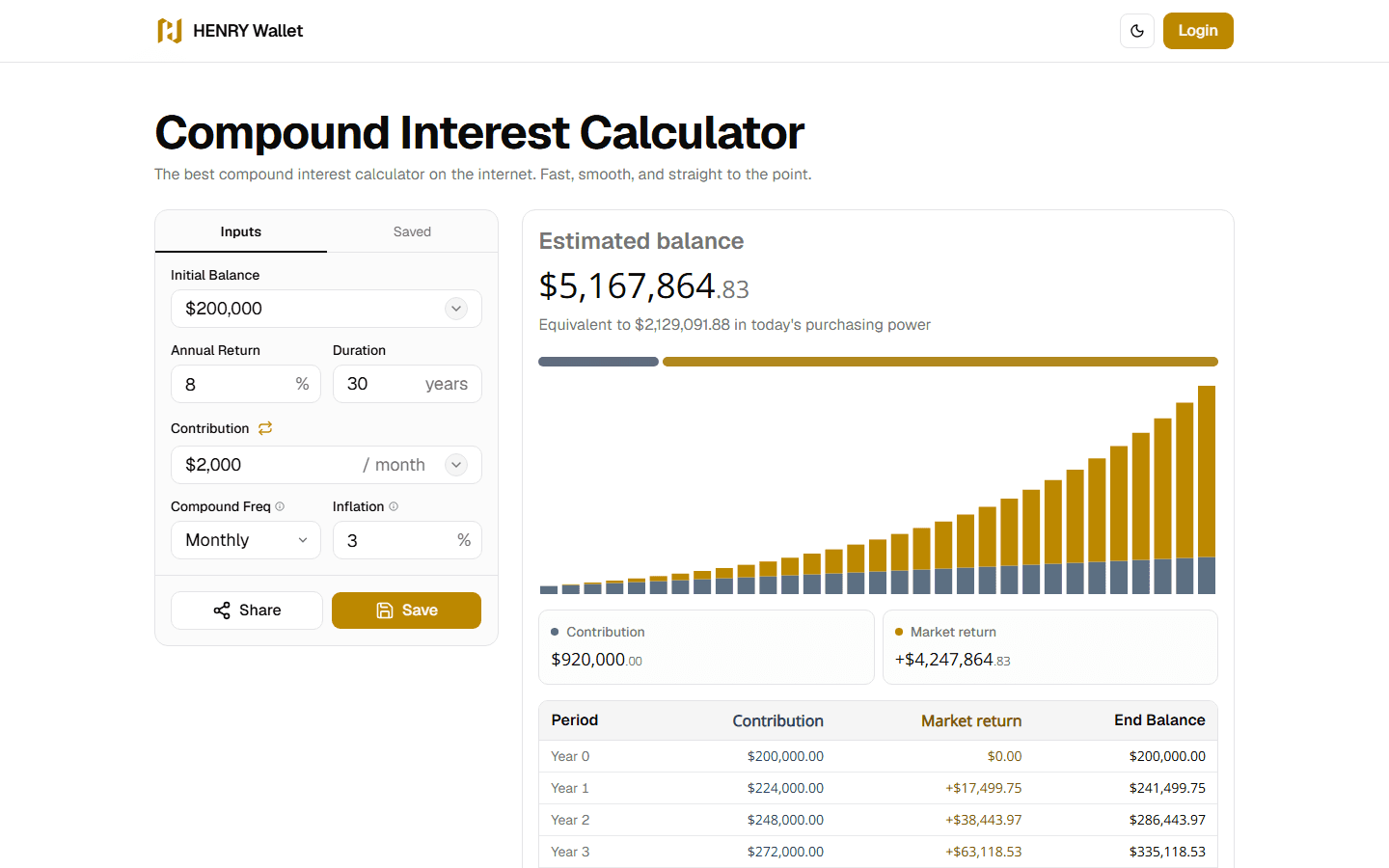The width and height of the screenshot is (1389, 868).
Task: Click the Annual Return input field
Action: [x=246, y=384]
